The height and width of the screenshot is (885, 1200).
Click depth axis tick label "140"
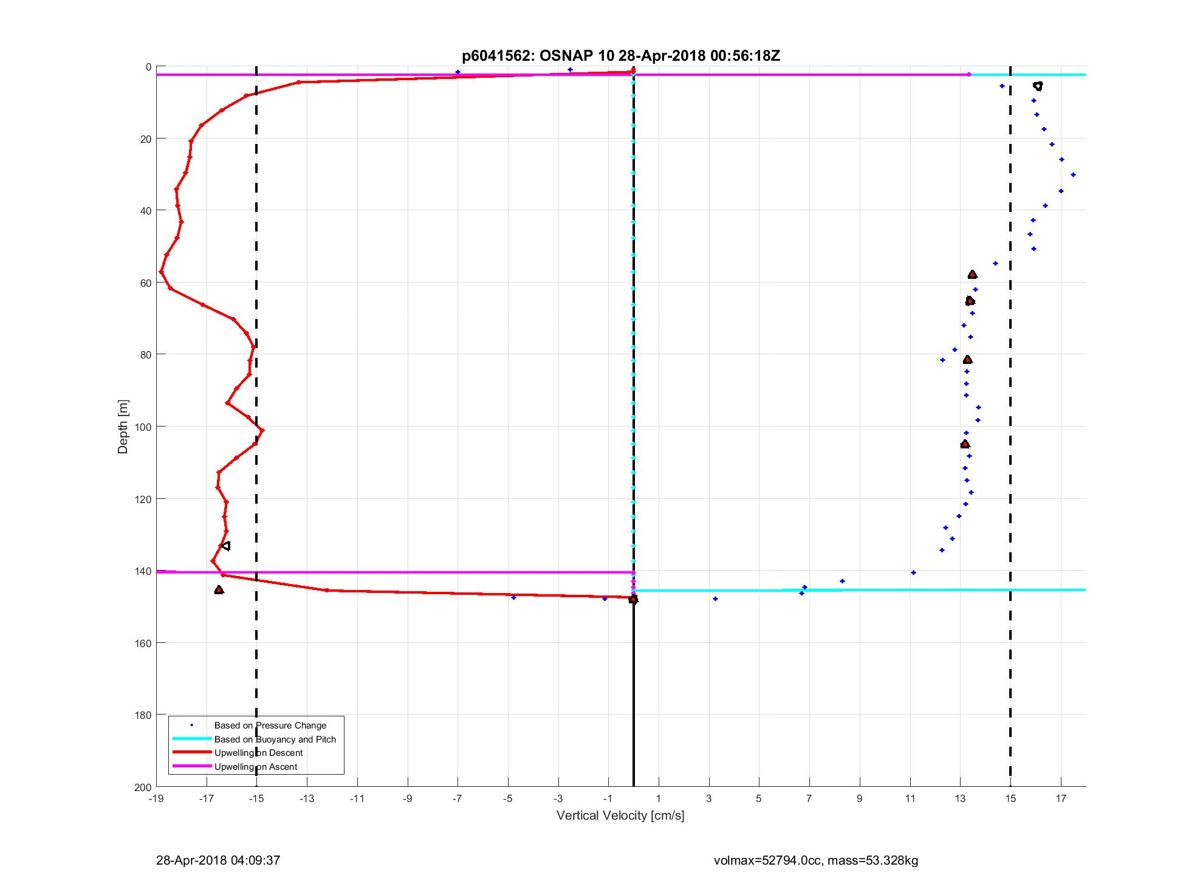tap(142, 571)
